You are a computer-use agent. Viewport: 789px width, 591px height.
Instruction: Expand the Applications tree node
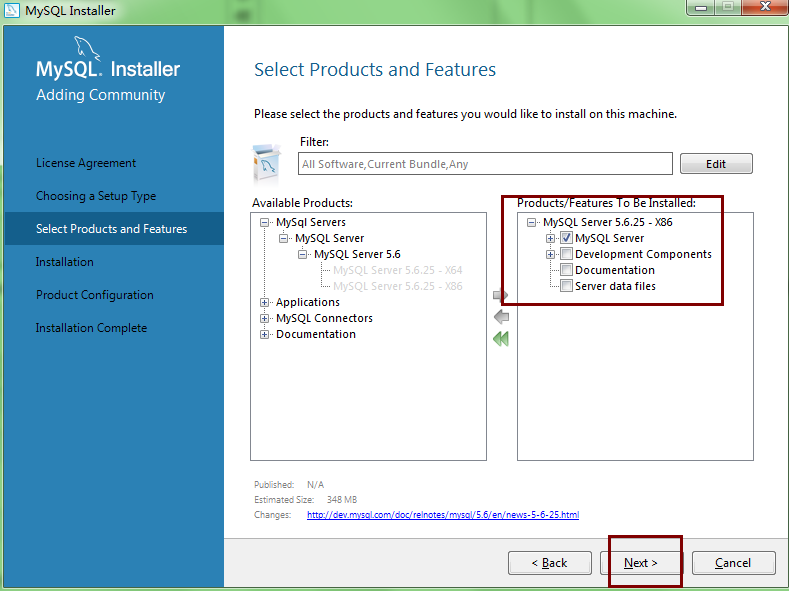click(x=264, y=302)
